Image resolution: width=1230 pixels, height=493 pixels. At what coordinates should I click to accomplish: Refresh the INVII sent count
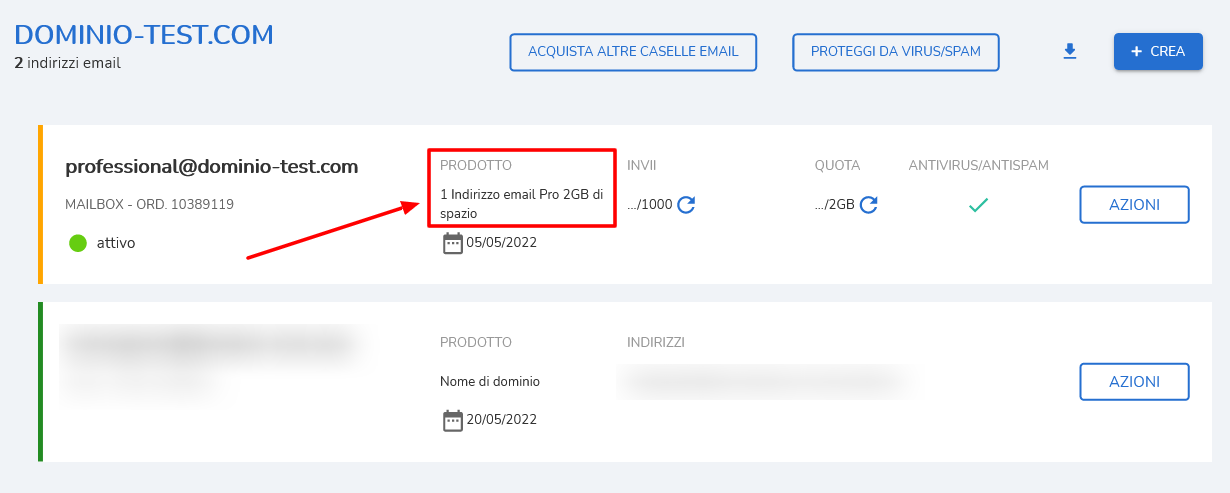686,205
